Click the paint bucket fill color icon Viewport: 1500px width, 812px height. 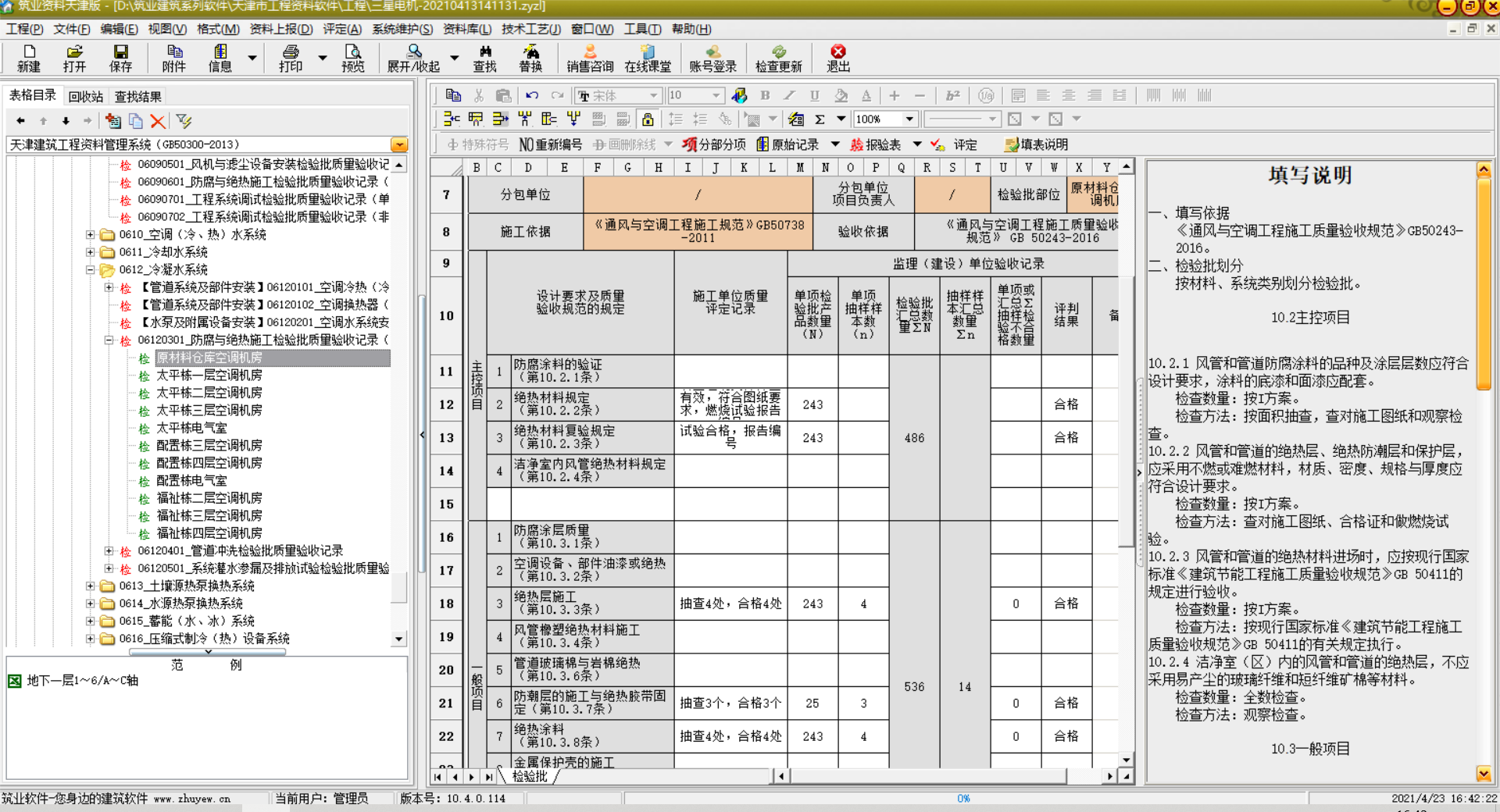click(x=841, y=95)
